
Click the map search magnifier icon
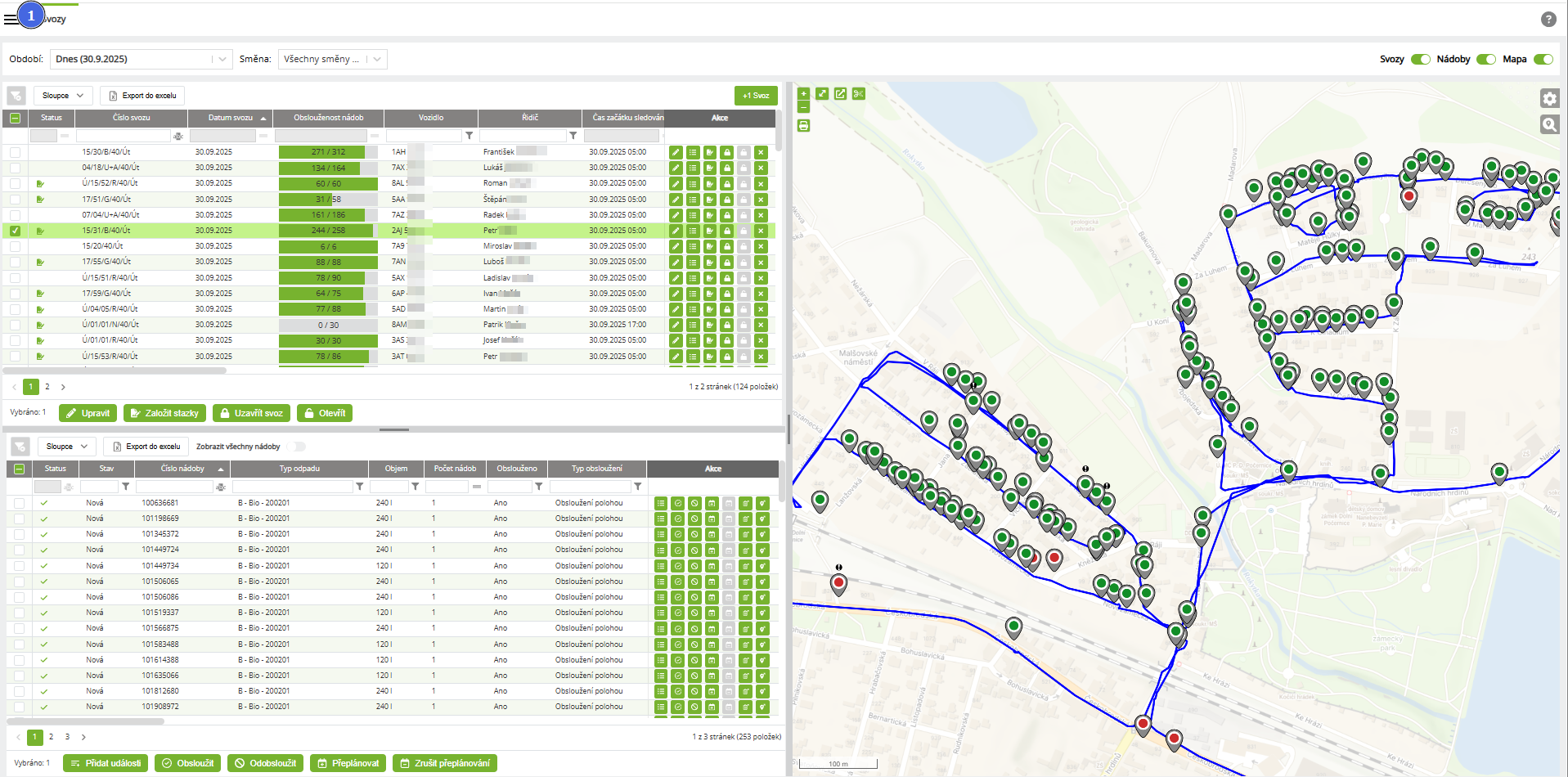coord(1549,124)
